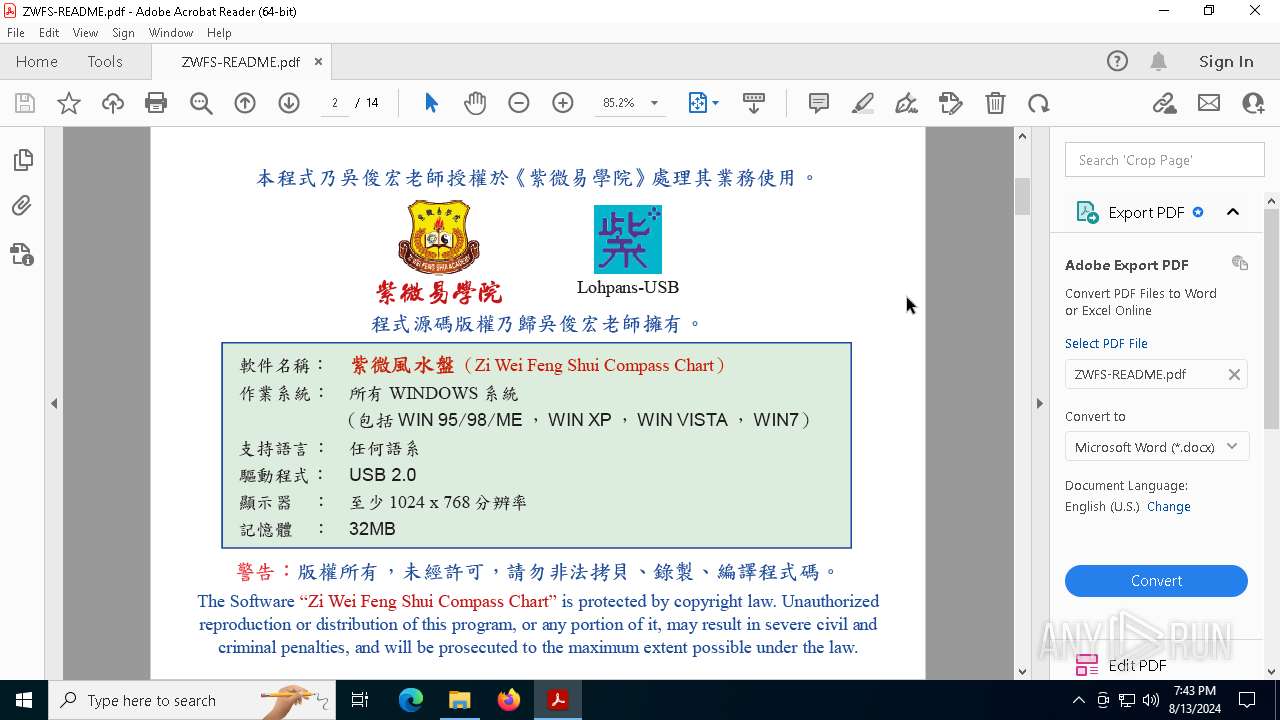
Task: Enable scrolling mode in the toolbar
Action: tap(754, 103)
